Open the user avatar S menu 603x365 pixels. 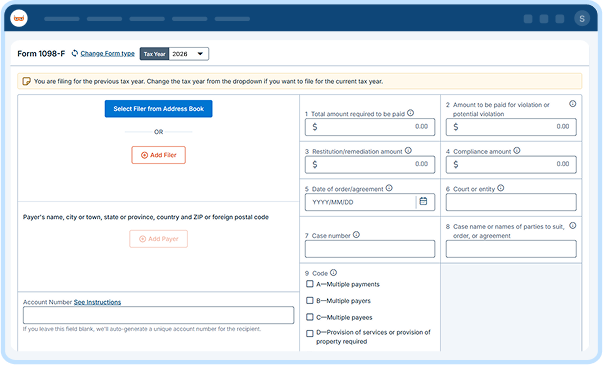(x=582, y=18)
